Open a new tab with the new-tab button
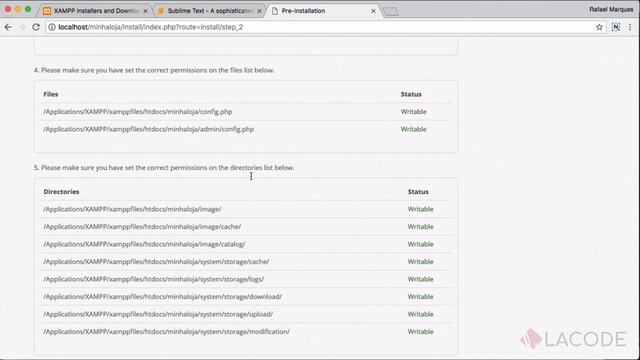 pyautogui.click(x=391, y=11)
